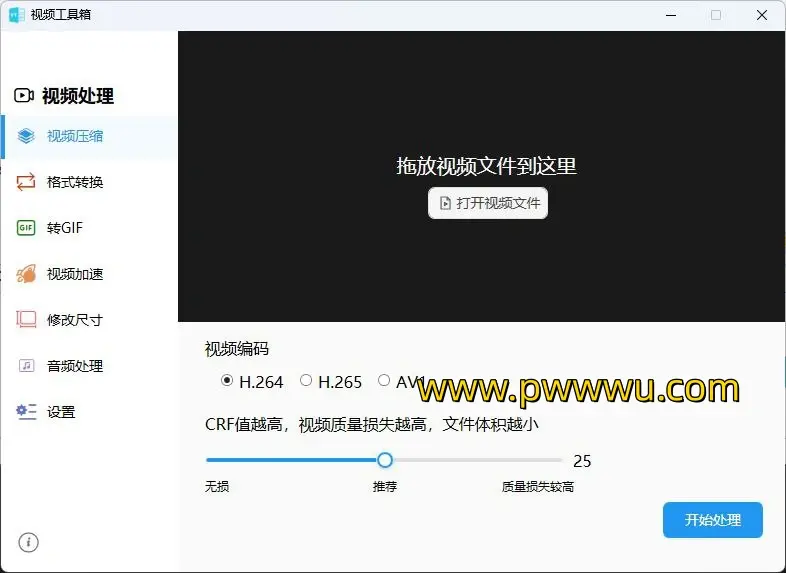Click the blue 开始处理 button
786x573 pixels.
(x=712, y=520)
